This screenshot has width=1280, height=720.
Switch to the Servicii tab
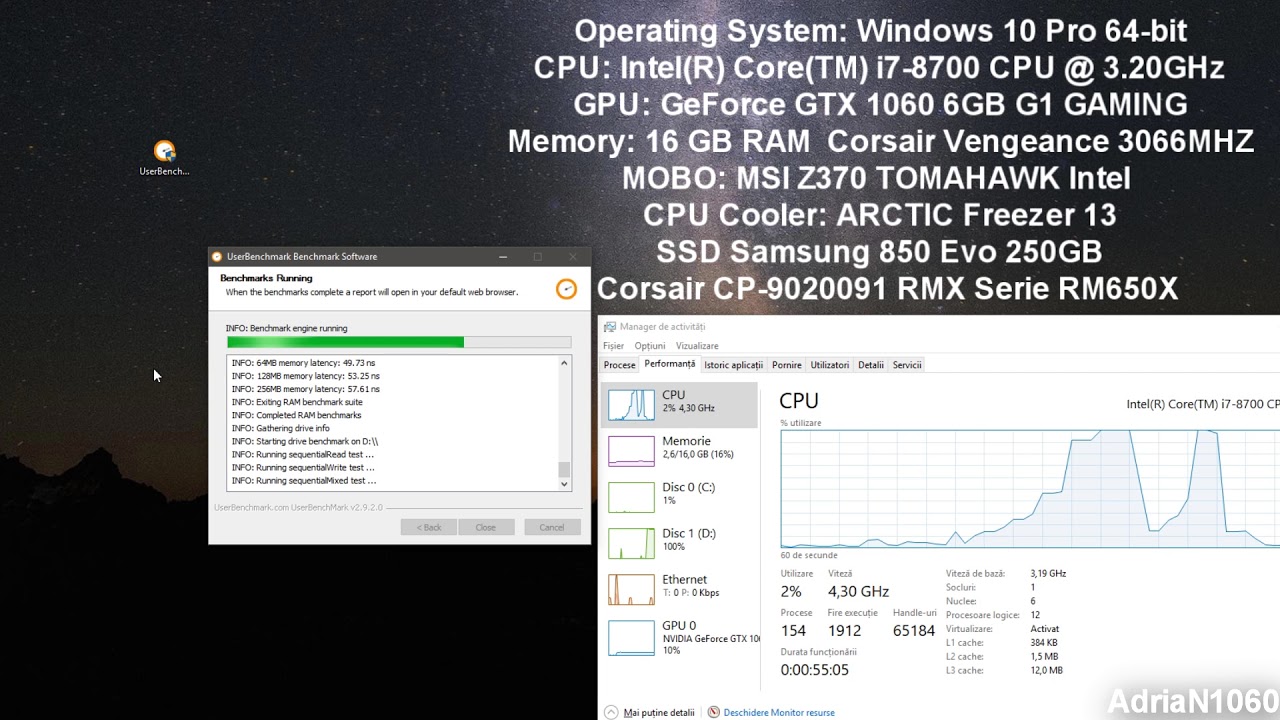(x=907, y=365)
